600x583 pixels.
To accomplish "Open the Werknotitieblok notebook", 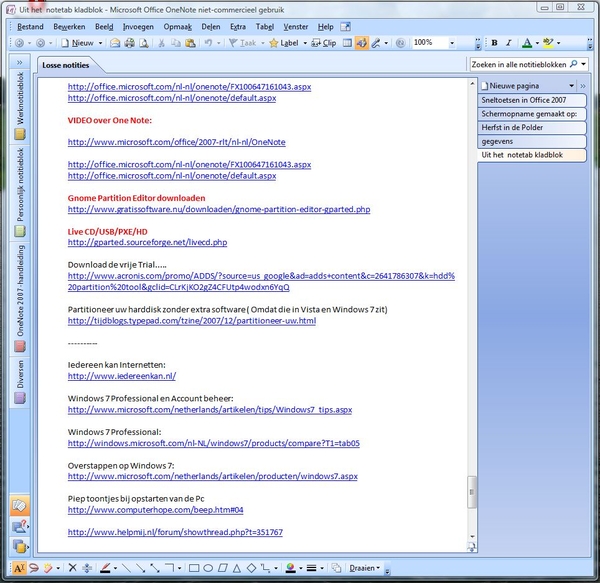I will (x=20, y=105).
